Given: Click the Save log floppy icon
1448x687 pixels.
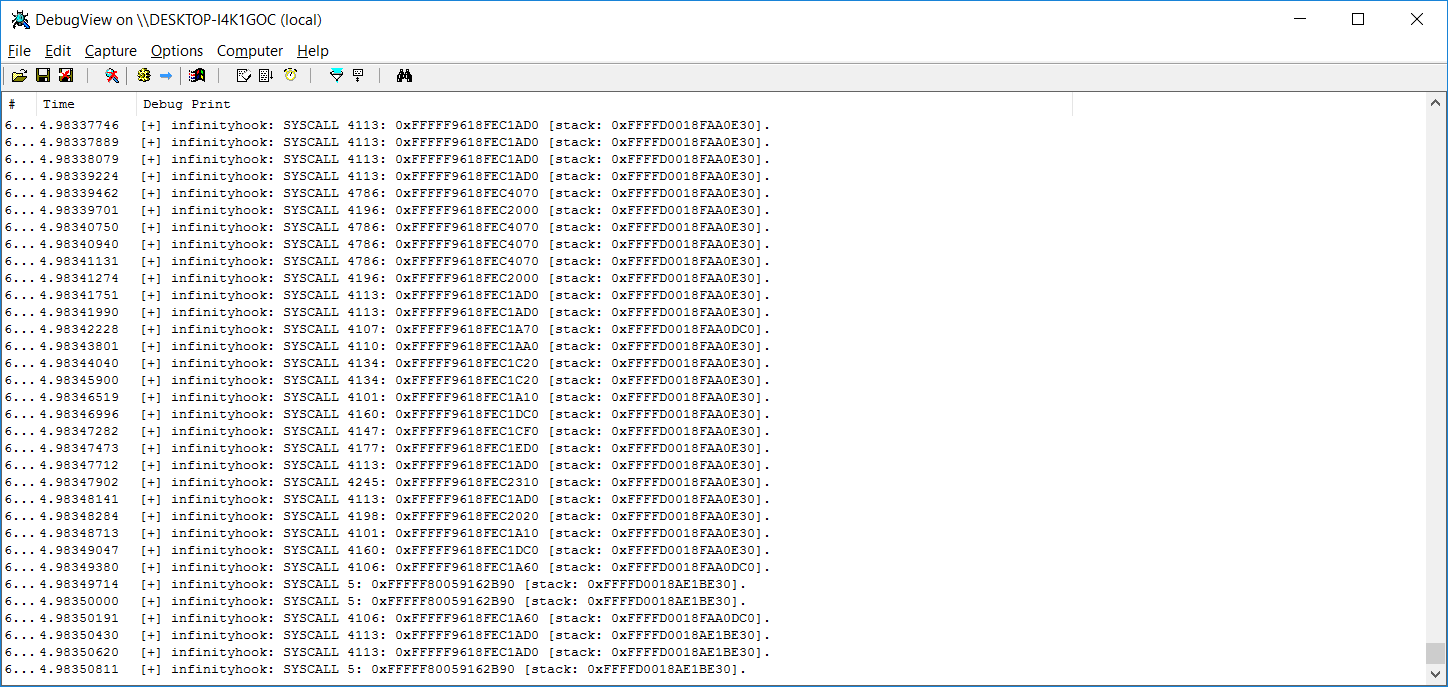Looking at the screenshot, I should point(43,75).
